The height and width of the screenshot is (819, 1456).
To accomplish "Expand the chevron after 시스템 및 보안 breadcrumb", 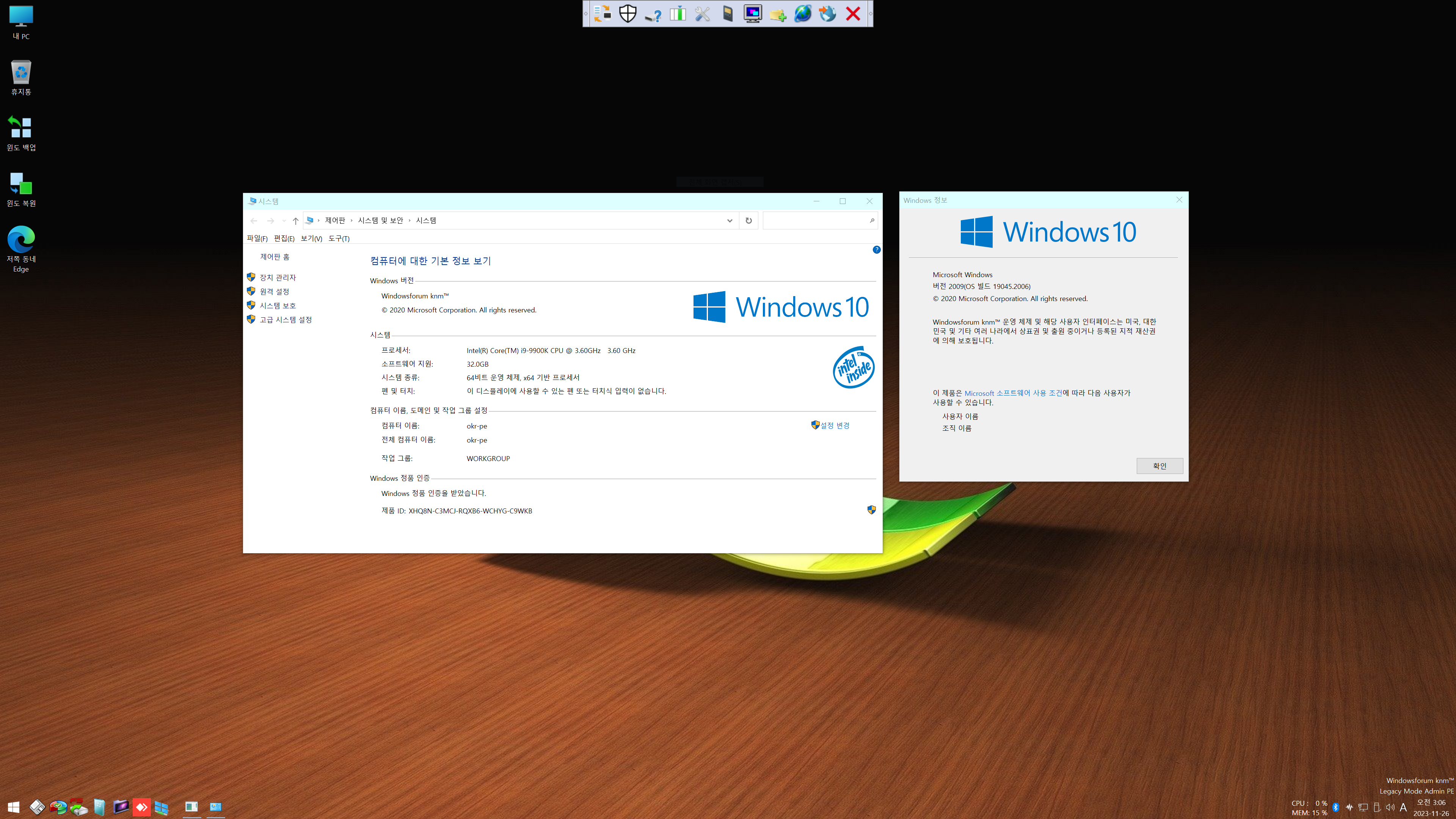I will [x=410, y=220].
